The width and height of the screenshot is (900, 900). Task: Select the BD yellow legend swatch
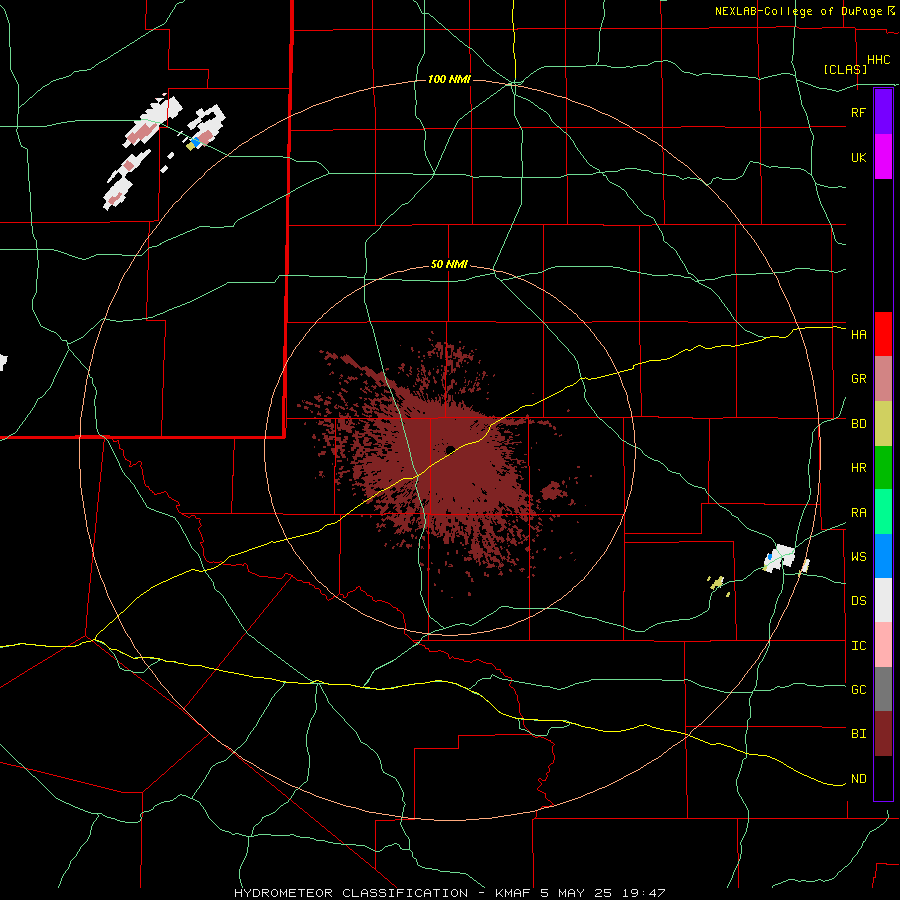pos(883,424)
